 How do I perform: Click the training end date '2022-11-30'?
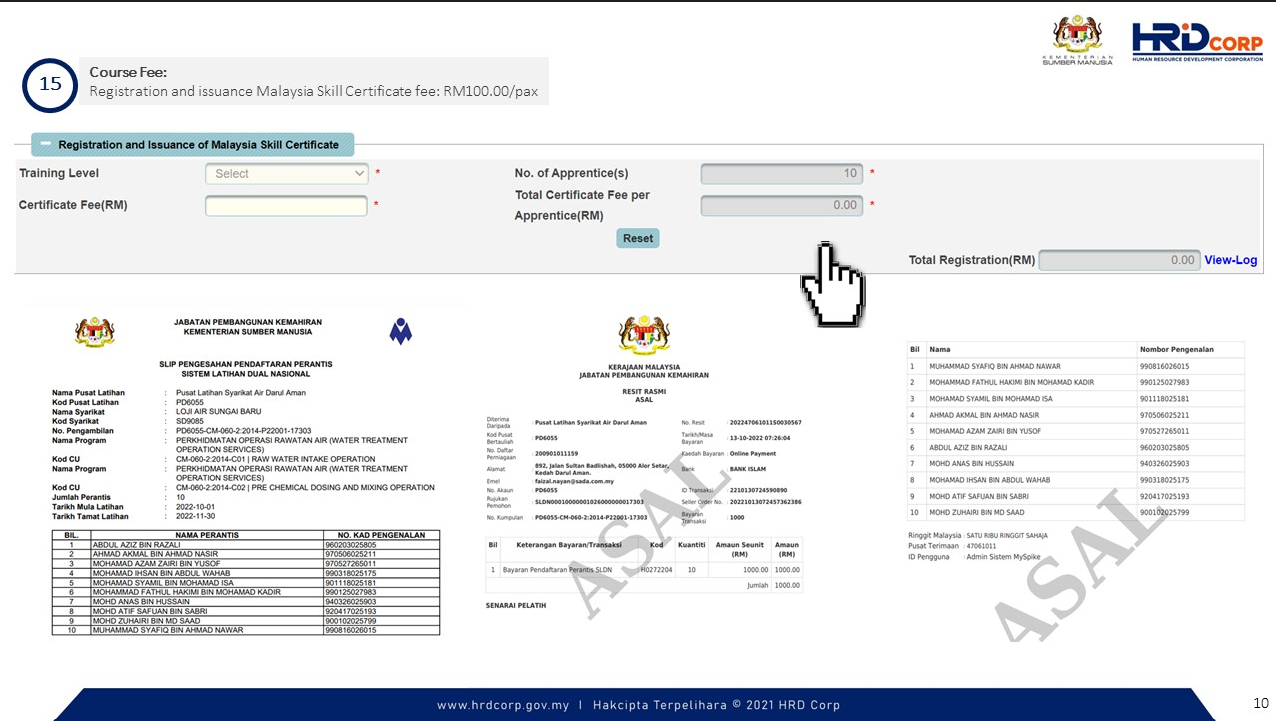click(x=198, y=515)
